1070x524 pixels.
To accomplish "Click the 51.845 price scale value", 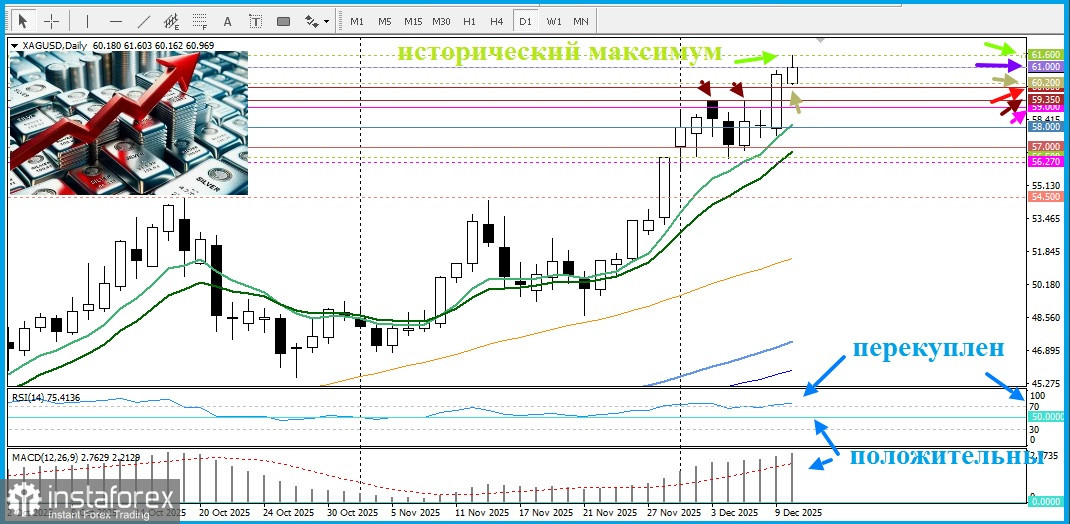I will 1044,252.
